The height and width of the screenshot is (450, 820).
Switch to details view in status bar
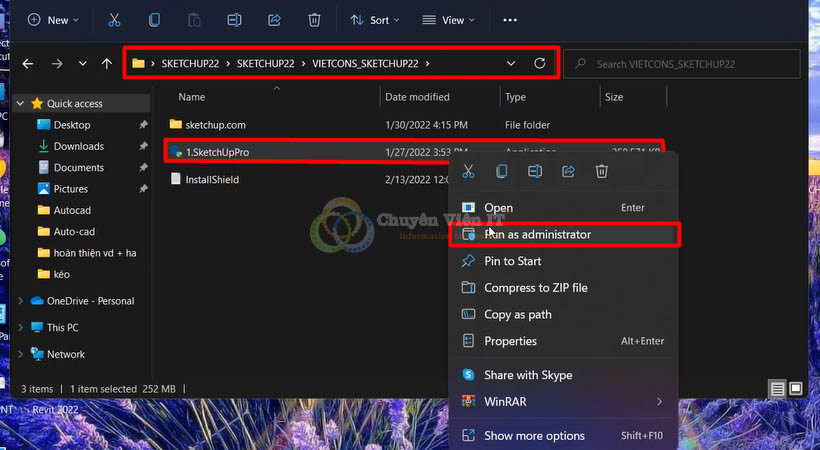pyautogui.click(x=777, y=388)
